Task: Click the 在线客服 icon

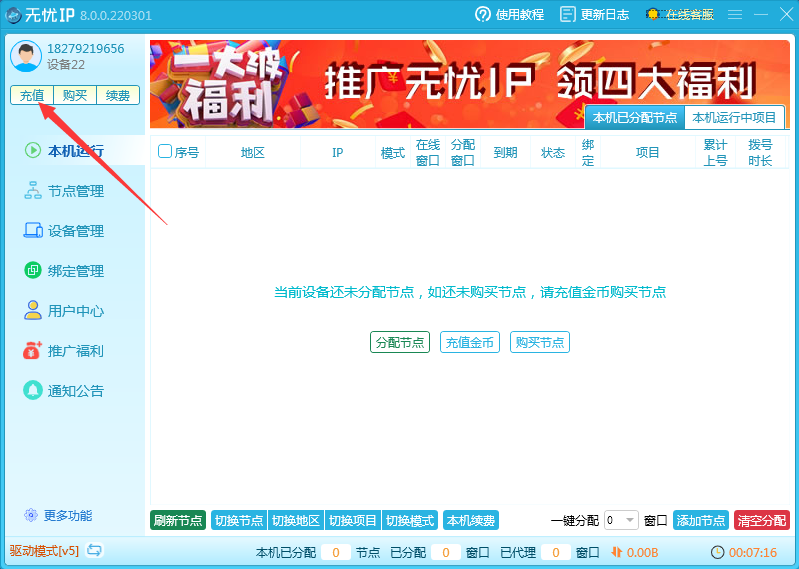Action: point(653,14)
